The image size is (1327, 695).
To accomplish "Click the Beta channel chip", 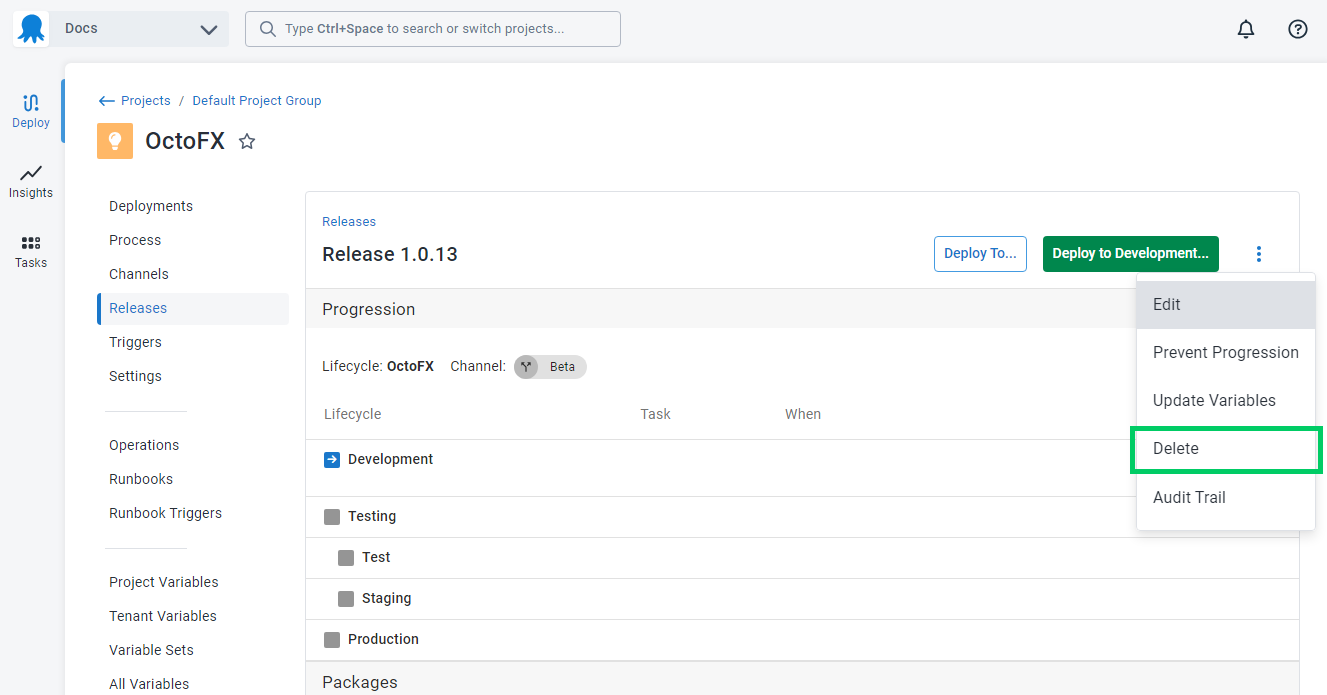I will point(550,367).
